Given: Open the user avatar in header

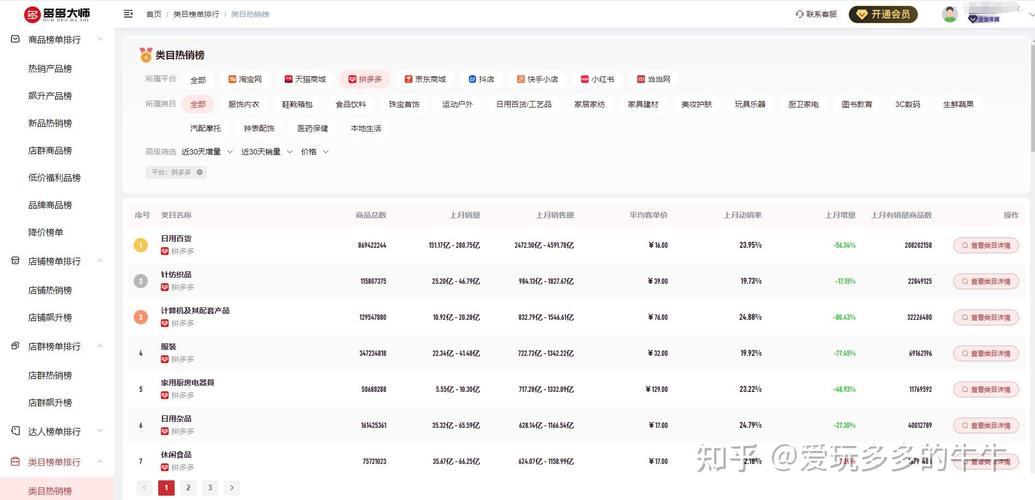Looking at the screenshot, I should (x=949, y=14).
